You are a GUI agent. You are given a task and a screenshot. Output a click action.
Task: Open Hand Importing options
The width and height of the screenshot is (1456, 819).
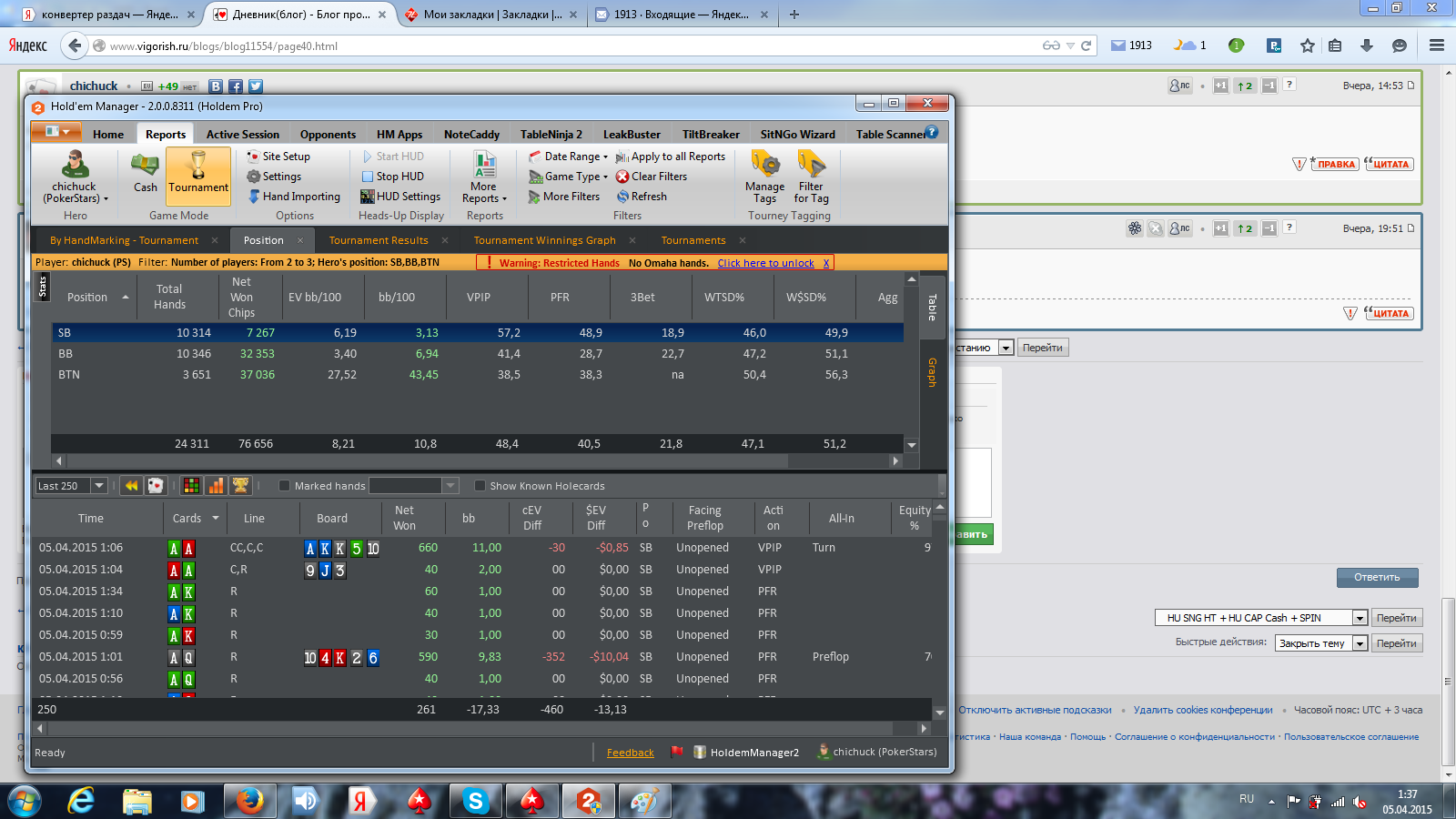pyautogui.click(x=293, y=197)
